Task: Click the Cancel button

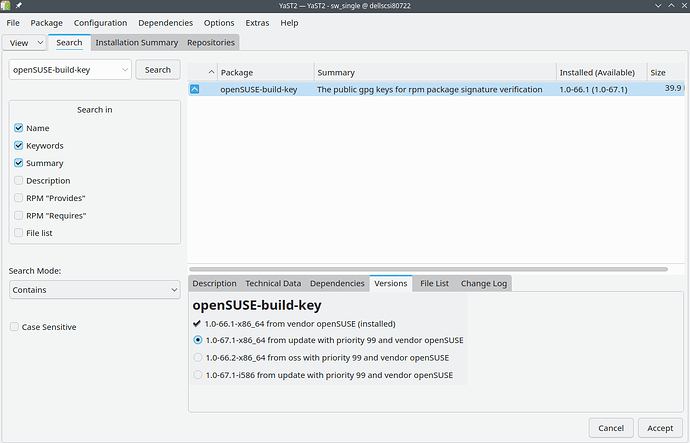Action: coord(611,428)
